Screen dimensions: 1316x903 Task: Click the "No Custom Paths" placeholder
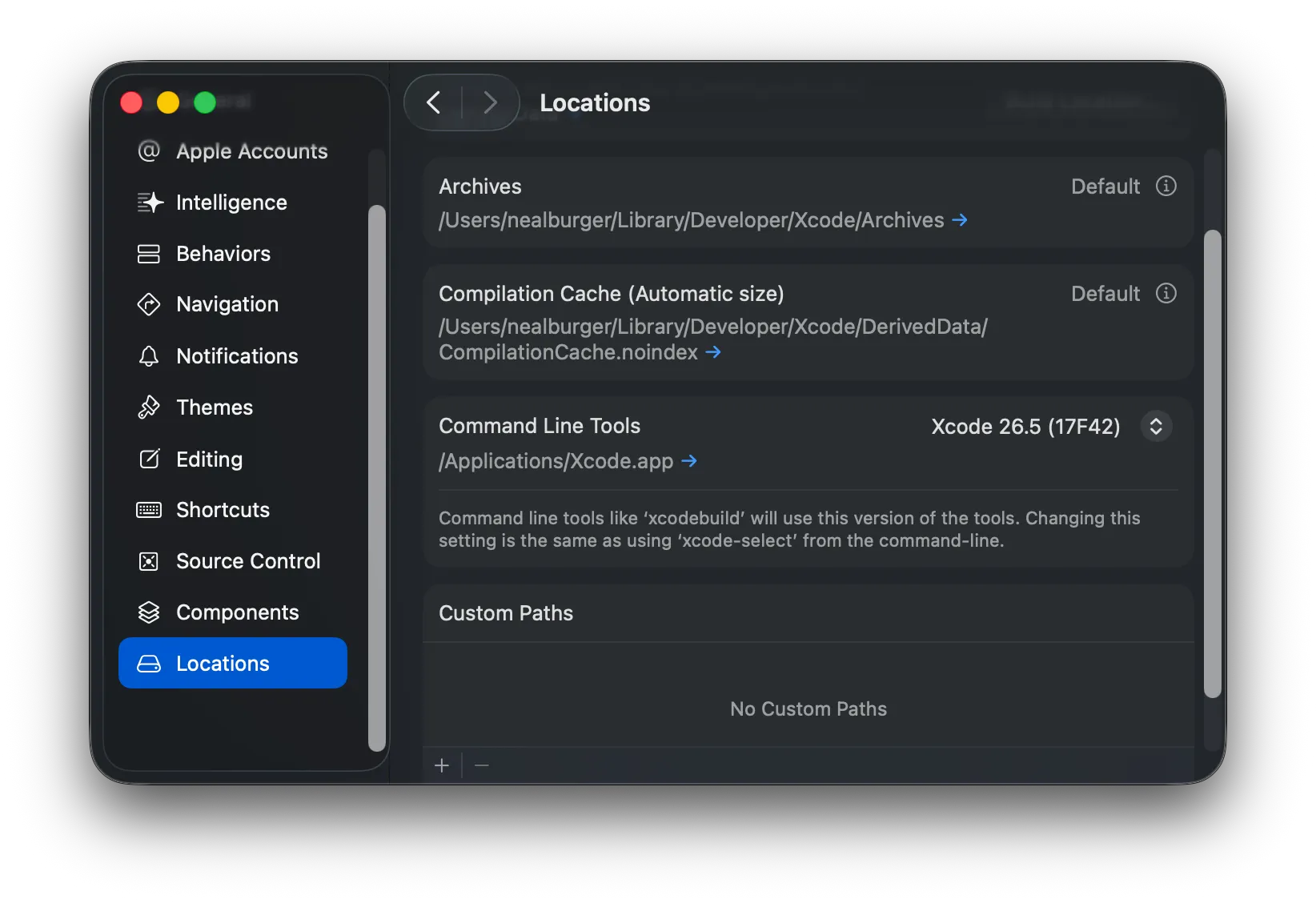tap(808, 708)
